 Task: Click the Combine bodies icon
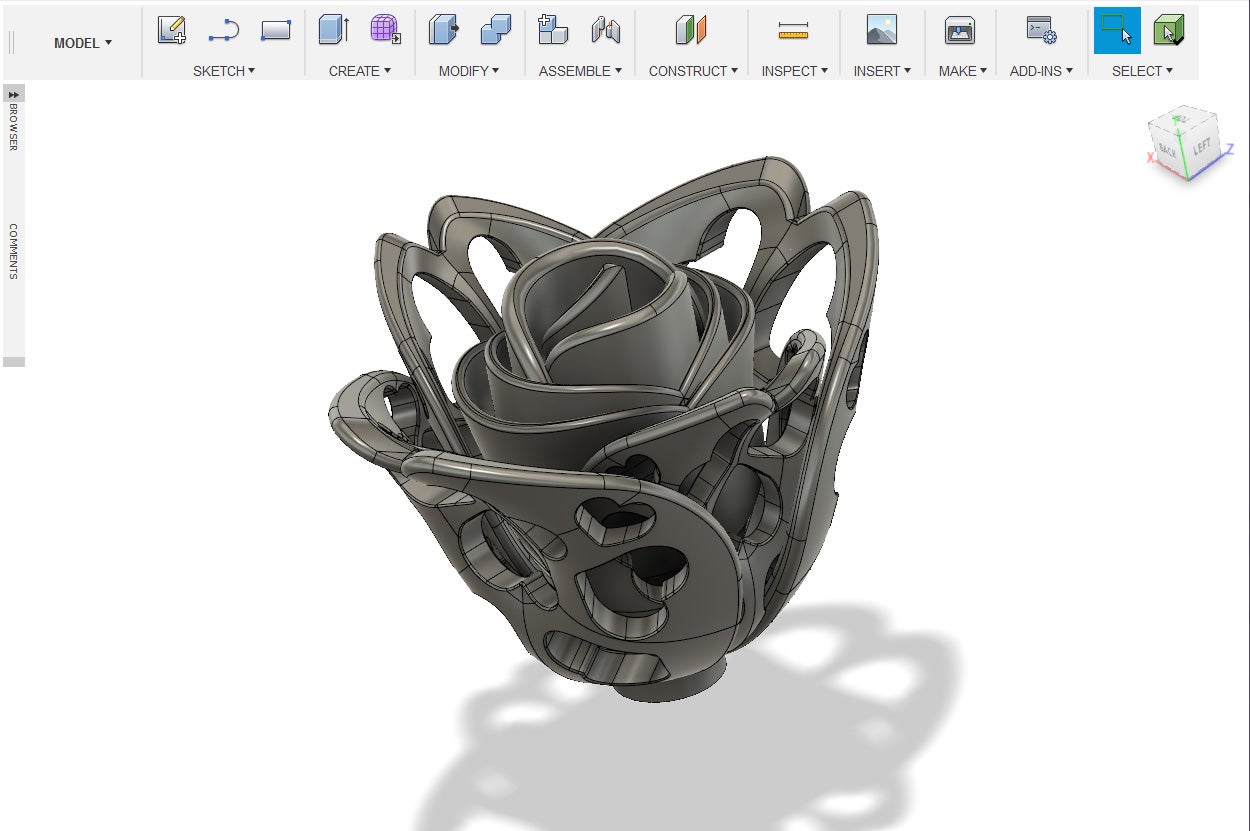[495, 30]
